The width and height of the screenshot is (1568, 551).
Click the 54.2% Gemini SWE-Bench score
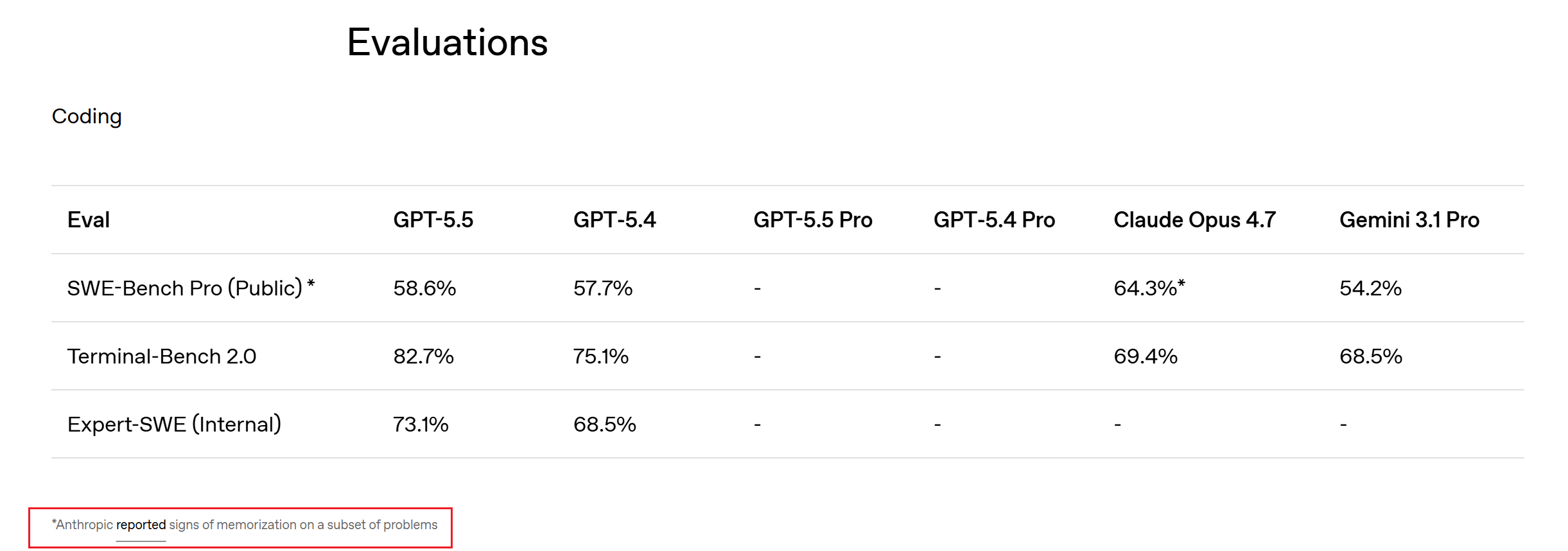click(1370, 288)
